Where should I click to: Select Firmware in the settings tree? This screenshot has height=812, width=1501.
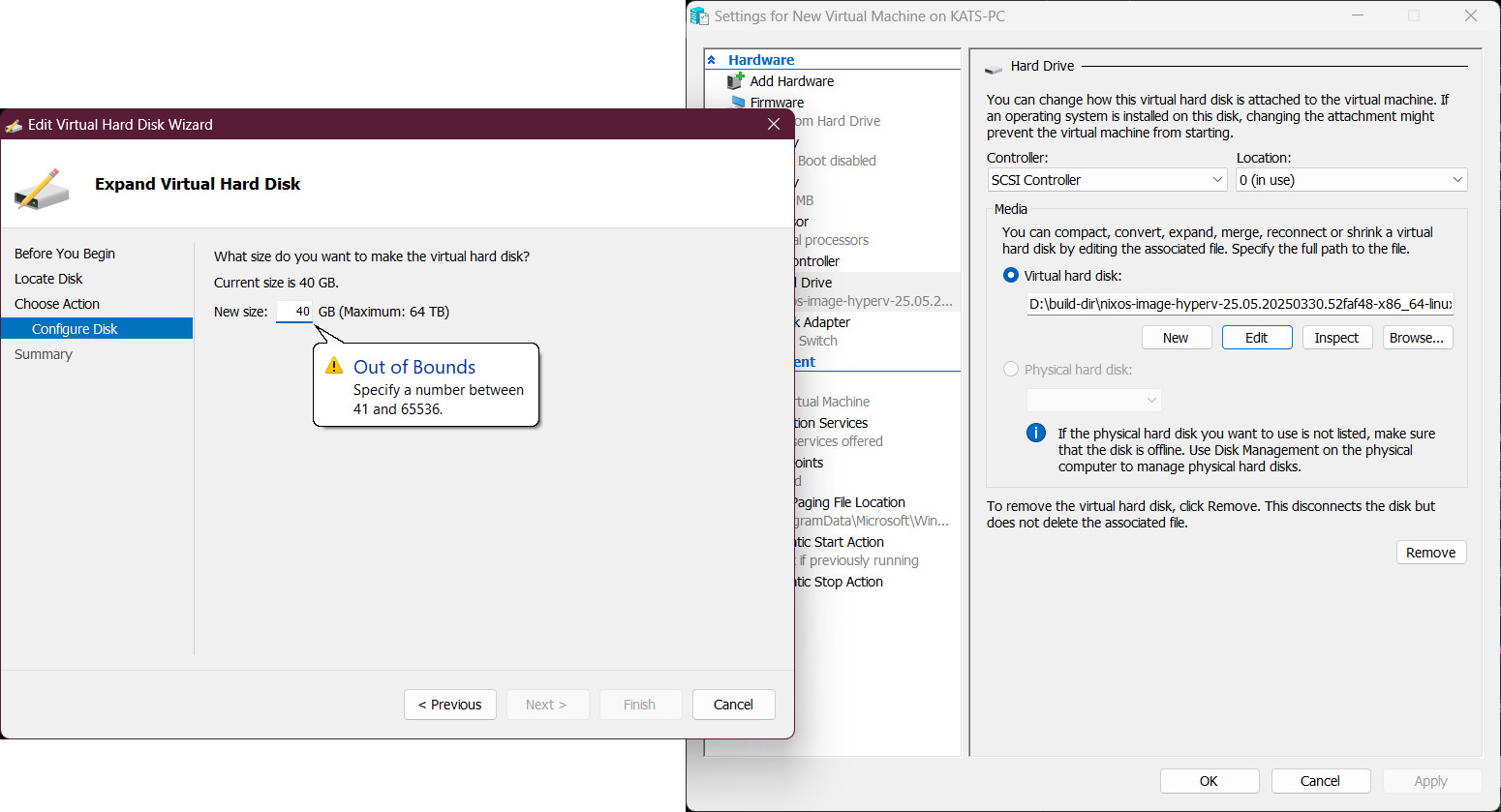pos(778,103)
